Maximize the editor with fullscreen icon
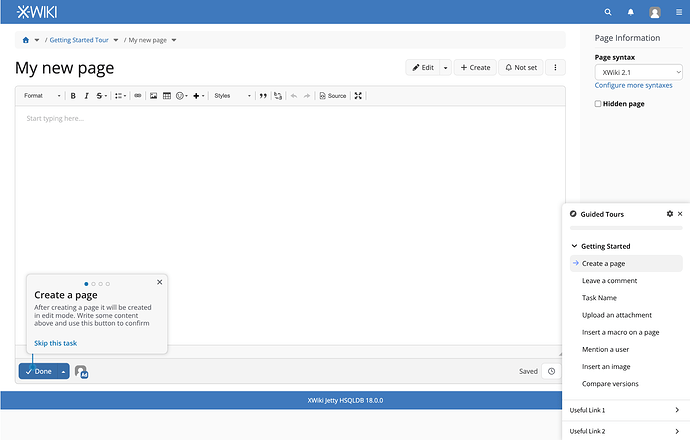The width and height of the screenshot is (690, 440). point(358,95)
